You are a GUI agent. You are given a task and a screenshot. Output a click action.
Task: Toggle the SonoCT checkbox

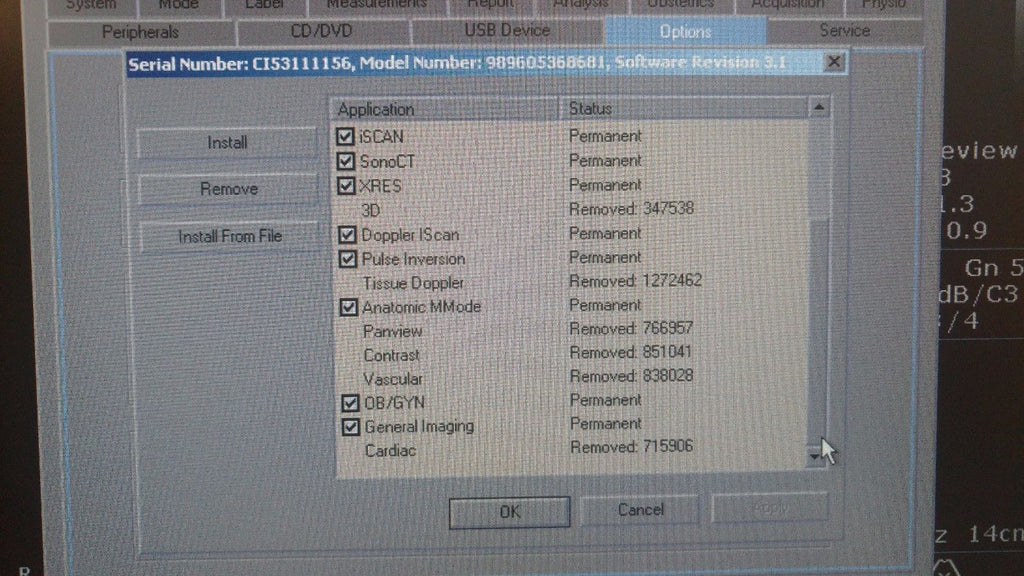[346, 161]
